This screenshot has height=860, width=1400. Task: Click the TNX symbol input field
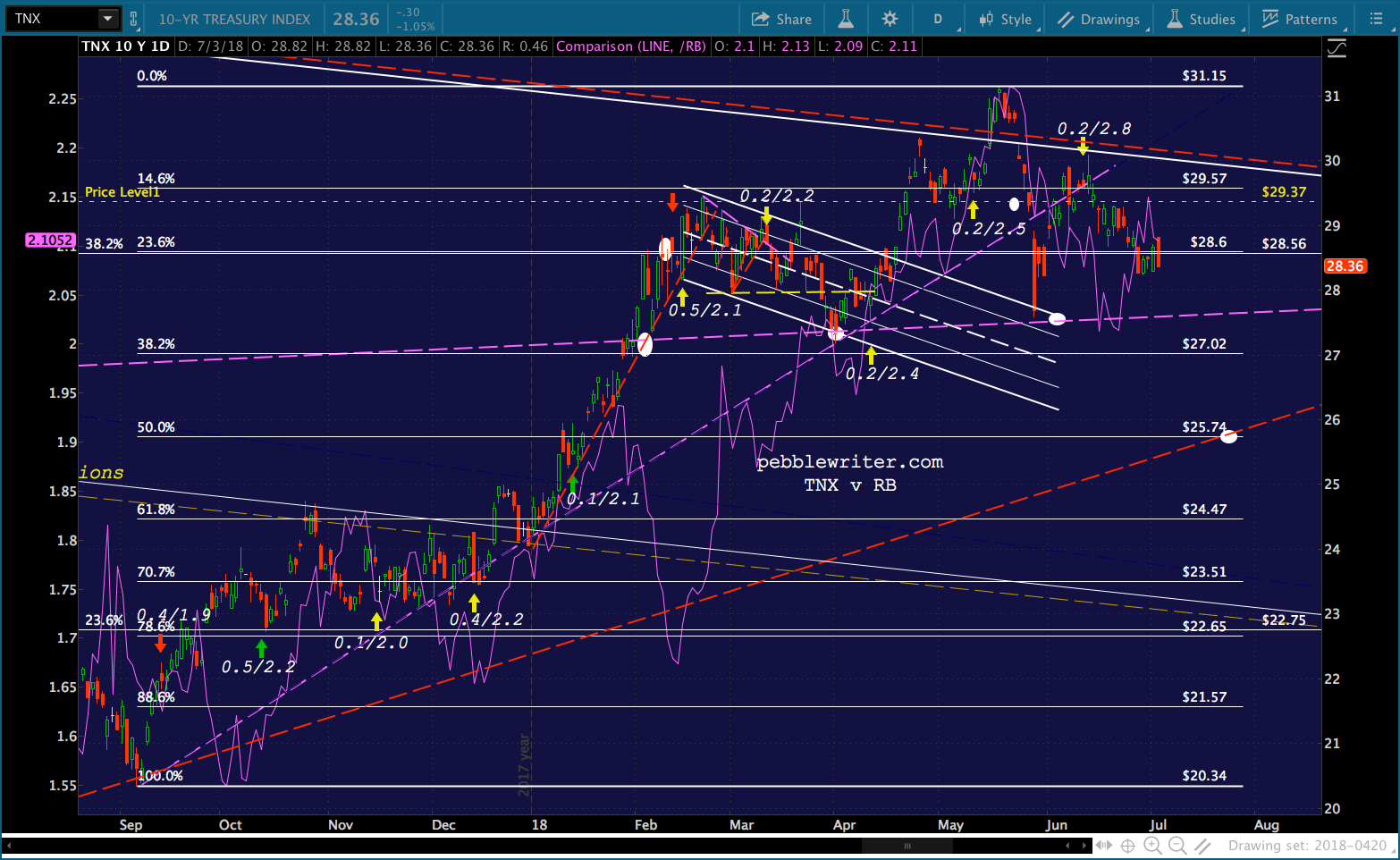[53, 19]
